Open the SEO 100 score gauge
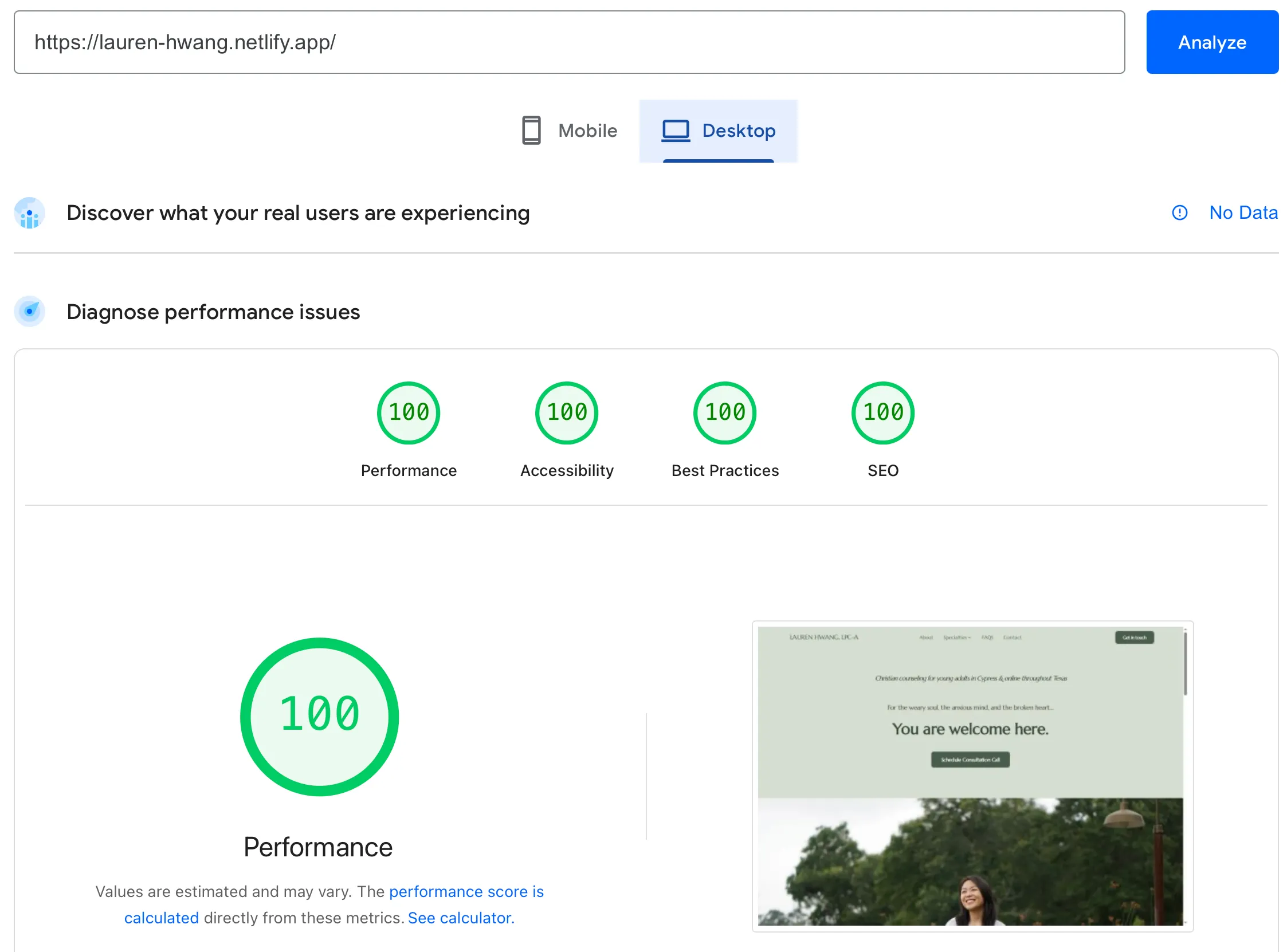 (x=882, y=412)
